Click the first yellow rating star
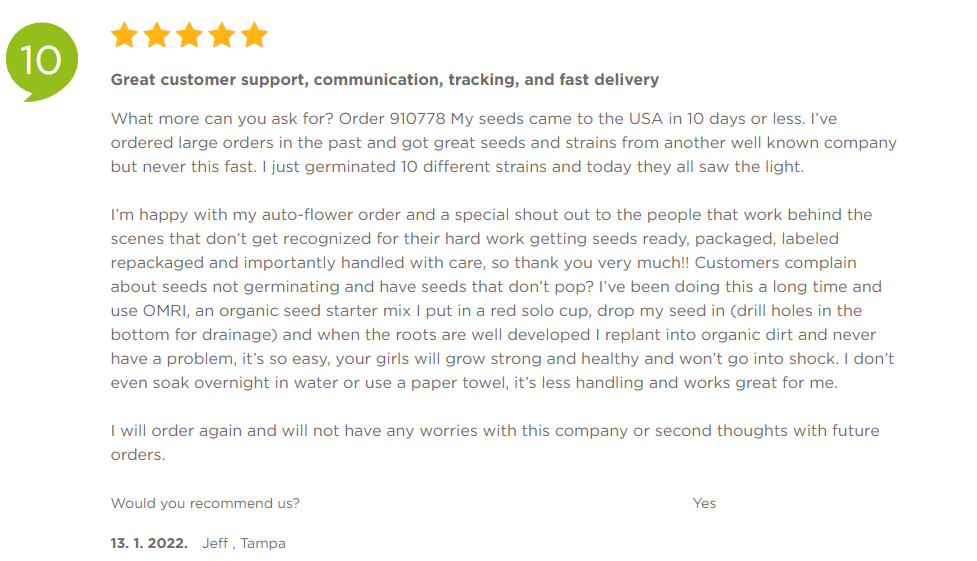 tap(124, 36)
